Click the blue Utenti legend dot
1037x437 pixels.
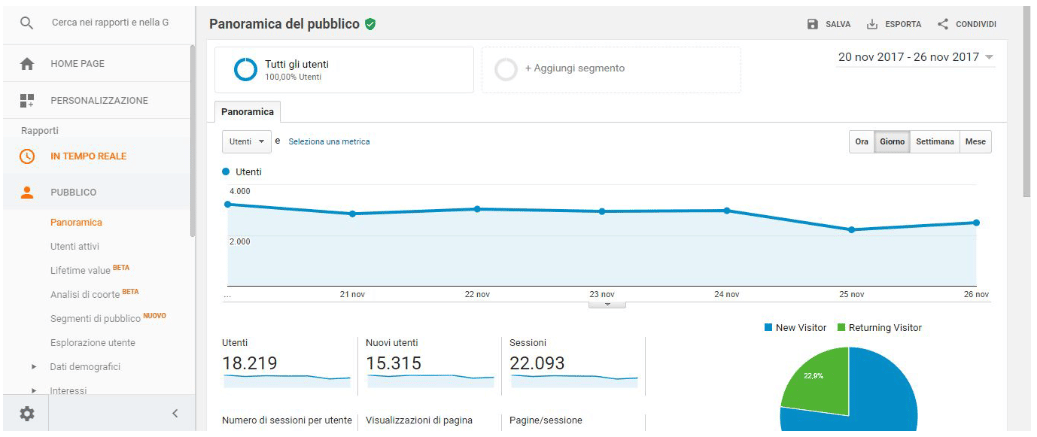(x=226, y=172)
